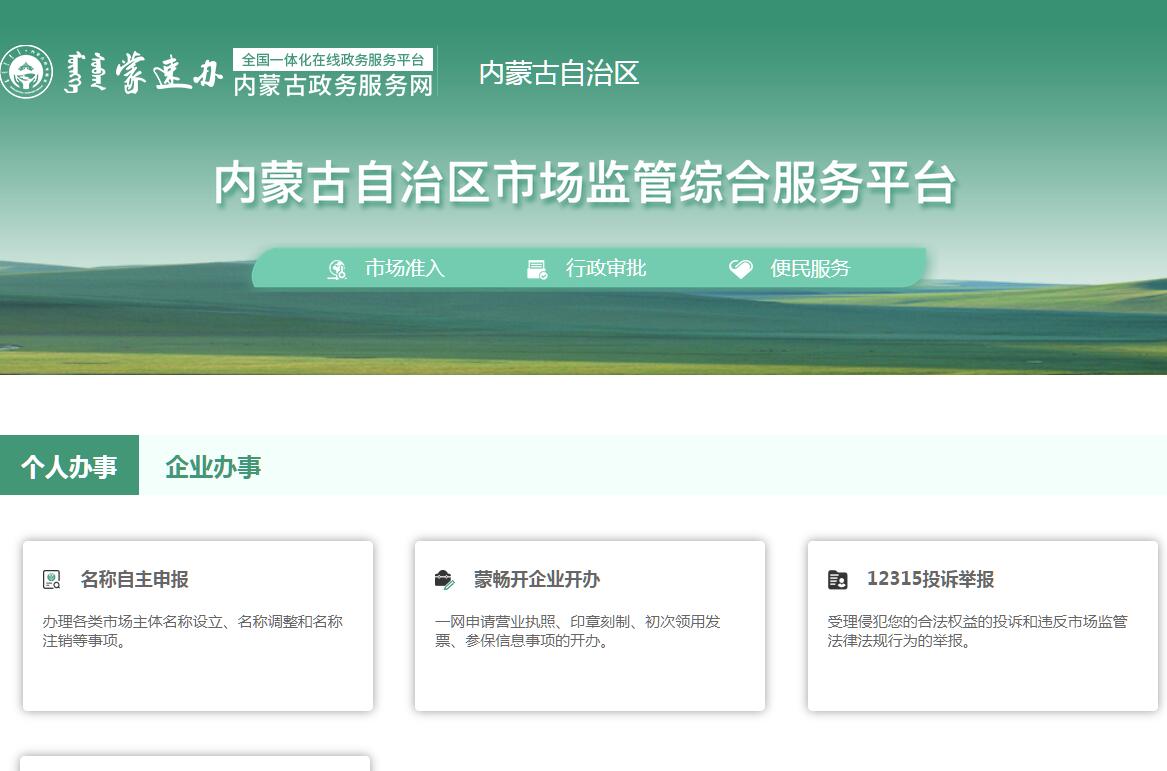This screenshot has width=1167, height=771.
Task: Open the 名称自主申报 service title
Action: point(135,579)
